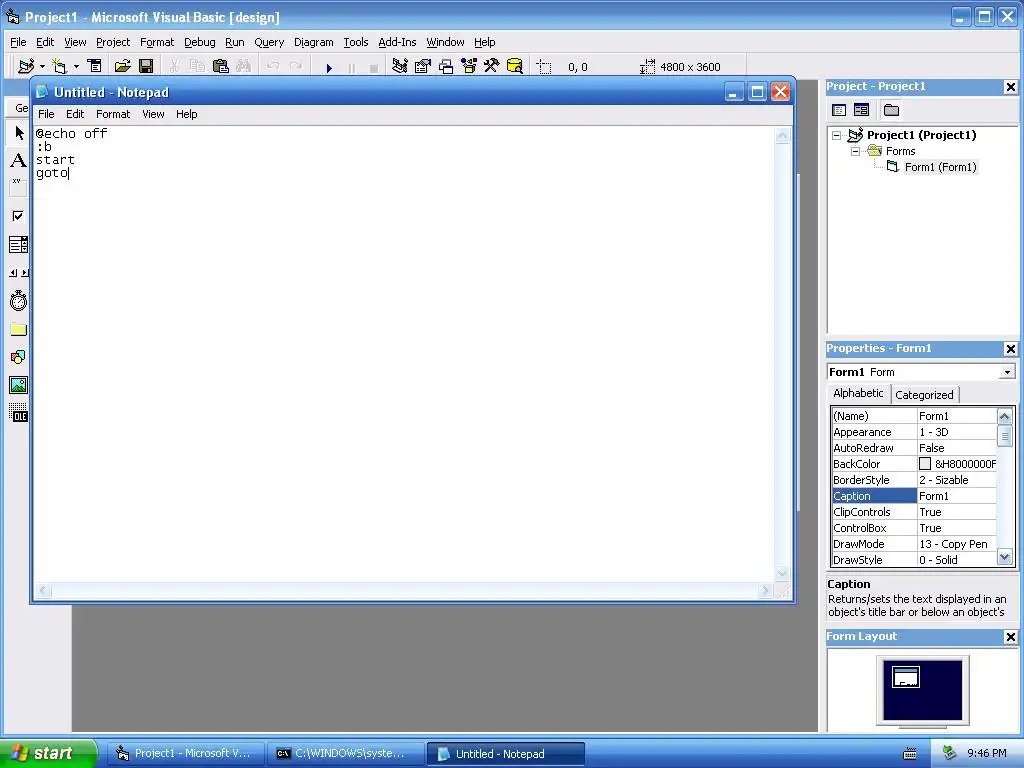Viewport: 1024px width, 768px height.
Task: Open dropdown next to Add Project icon
Action: [x=42, y=67]
